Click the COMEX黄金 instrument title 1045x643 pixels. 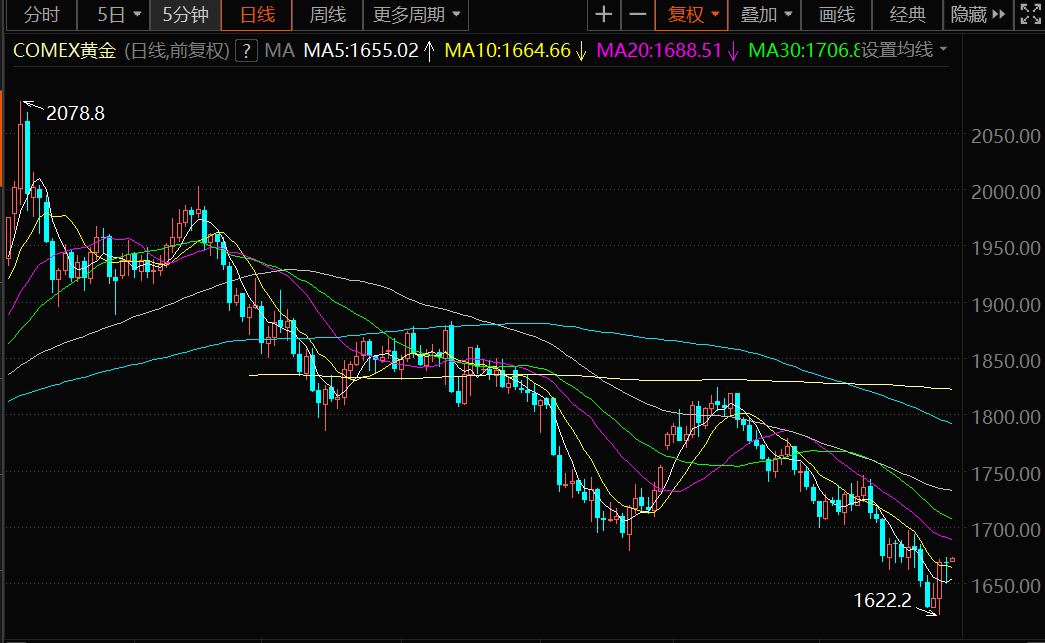tap(66, 51)
